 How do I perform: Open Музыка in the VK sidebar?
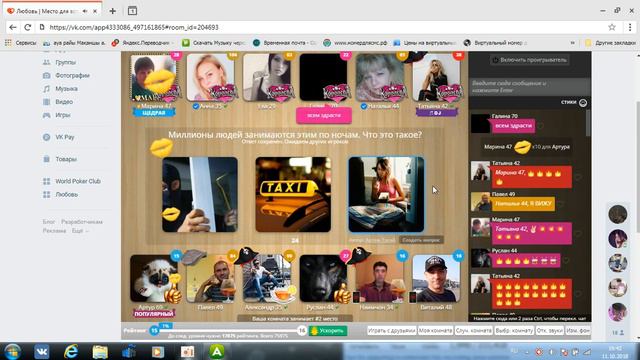coord(66,89)
